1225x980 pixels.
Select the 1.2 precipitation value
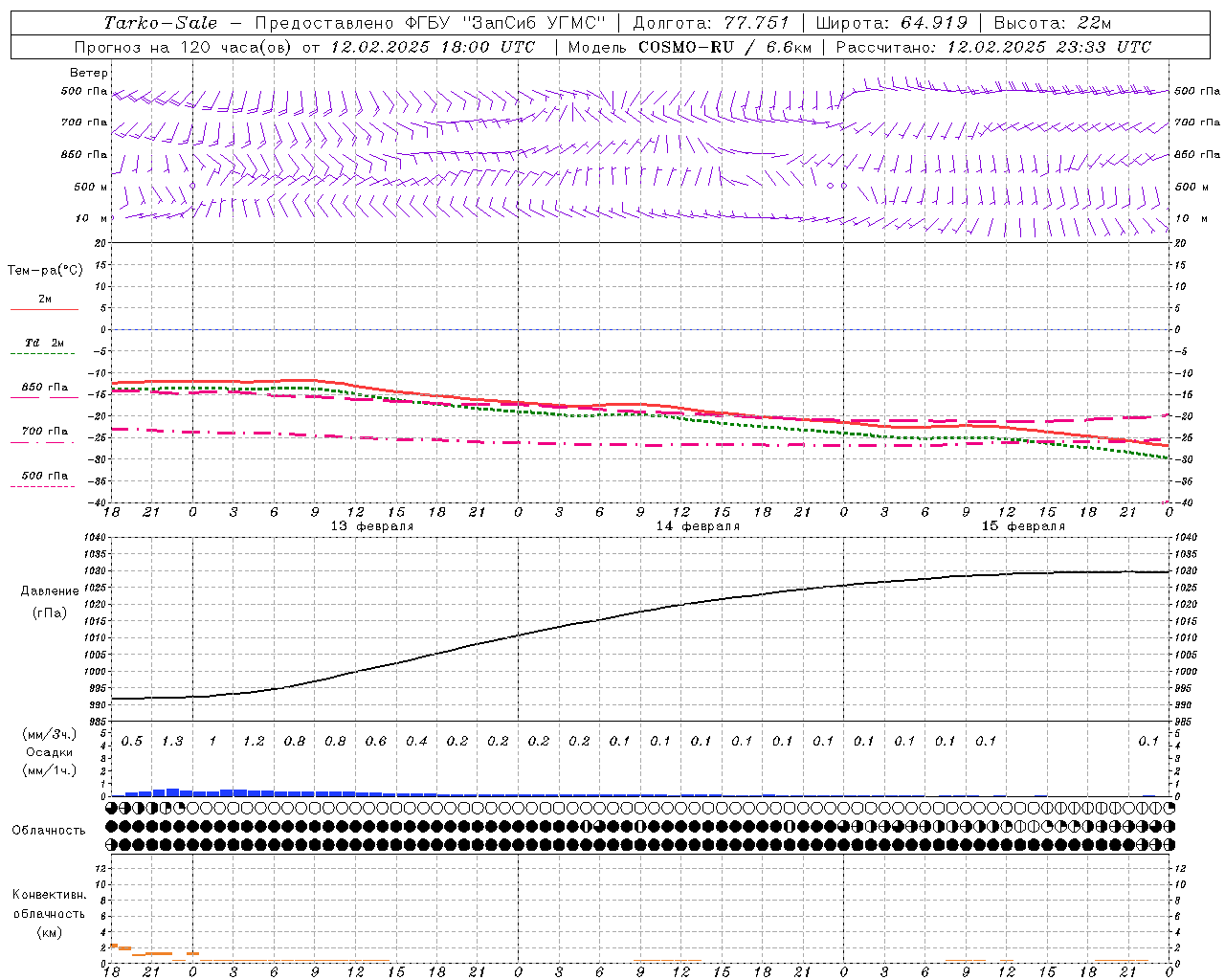254,741
